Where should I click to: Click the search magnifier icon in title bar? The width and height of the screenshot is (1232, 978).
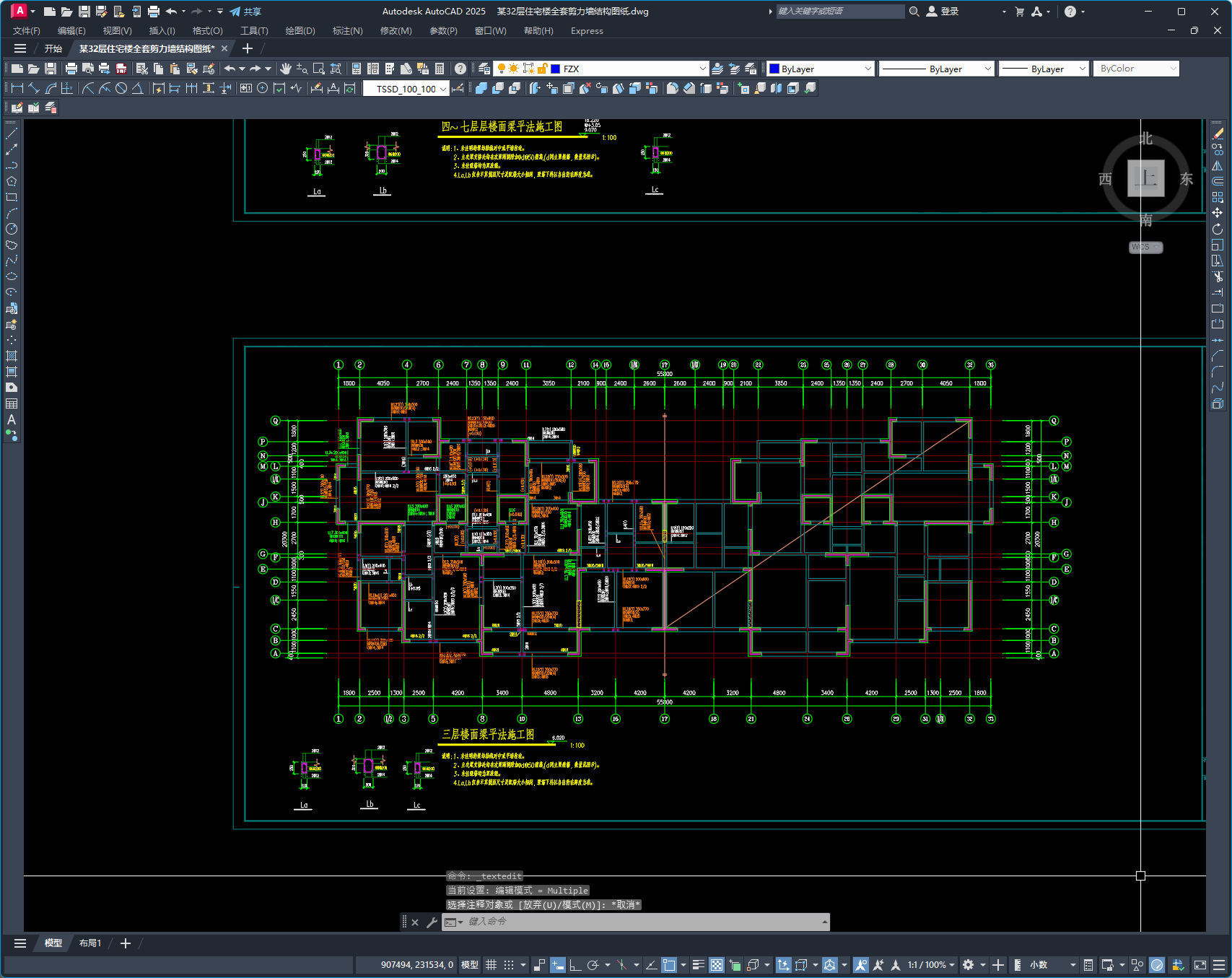914,12
